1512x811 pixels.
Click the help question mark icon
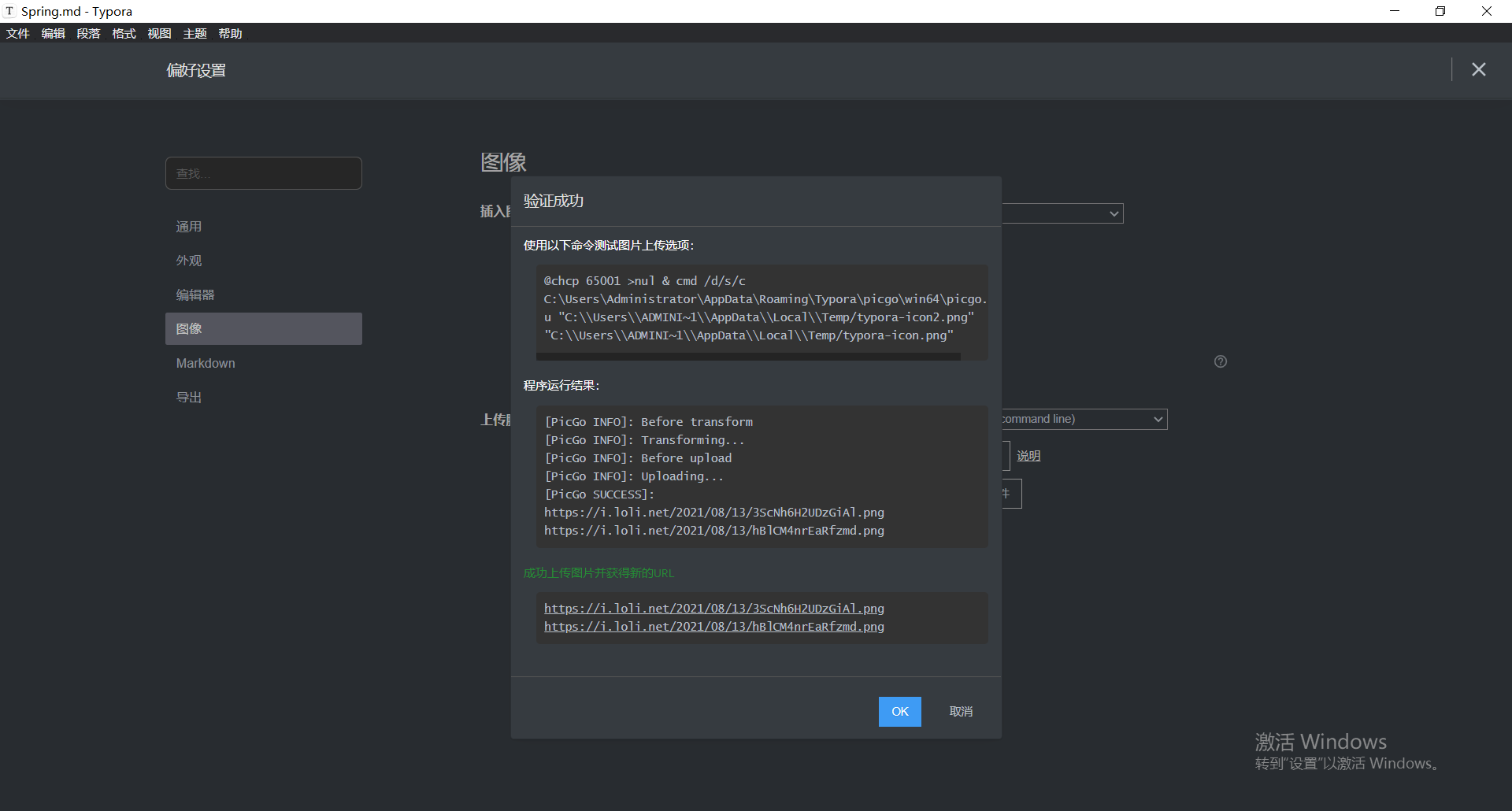pyautogui.click(x=1220, y=361)
